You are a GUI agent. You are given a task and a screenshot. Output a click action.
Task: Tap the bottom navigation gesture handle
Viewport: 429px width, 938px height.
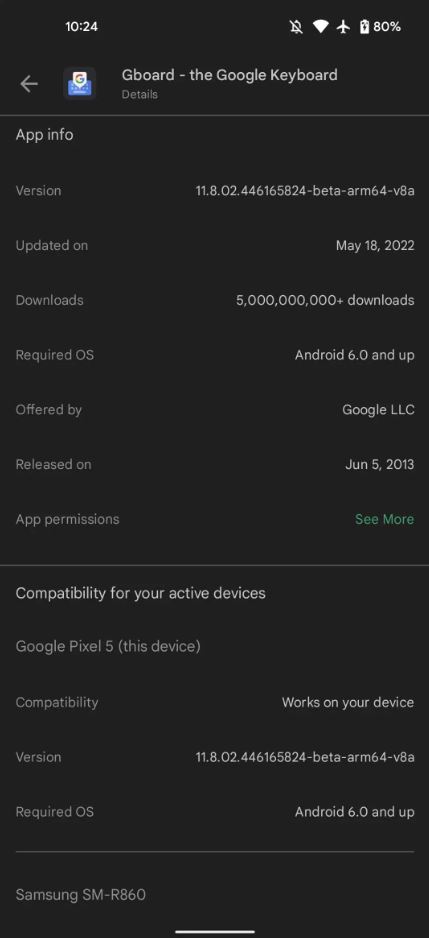pos(215,931)
